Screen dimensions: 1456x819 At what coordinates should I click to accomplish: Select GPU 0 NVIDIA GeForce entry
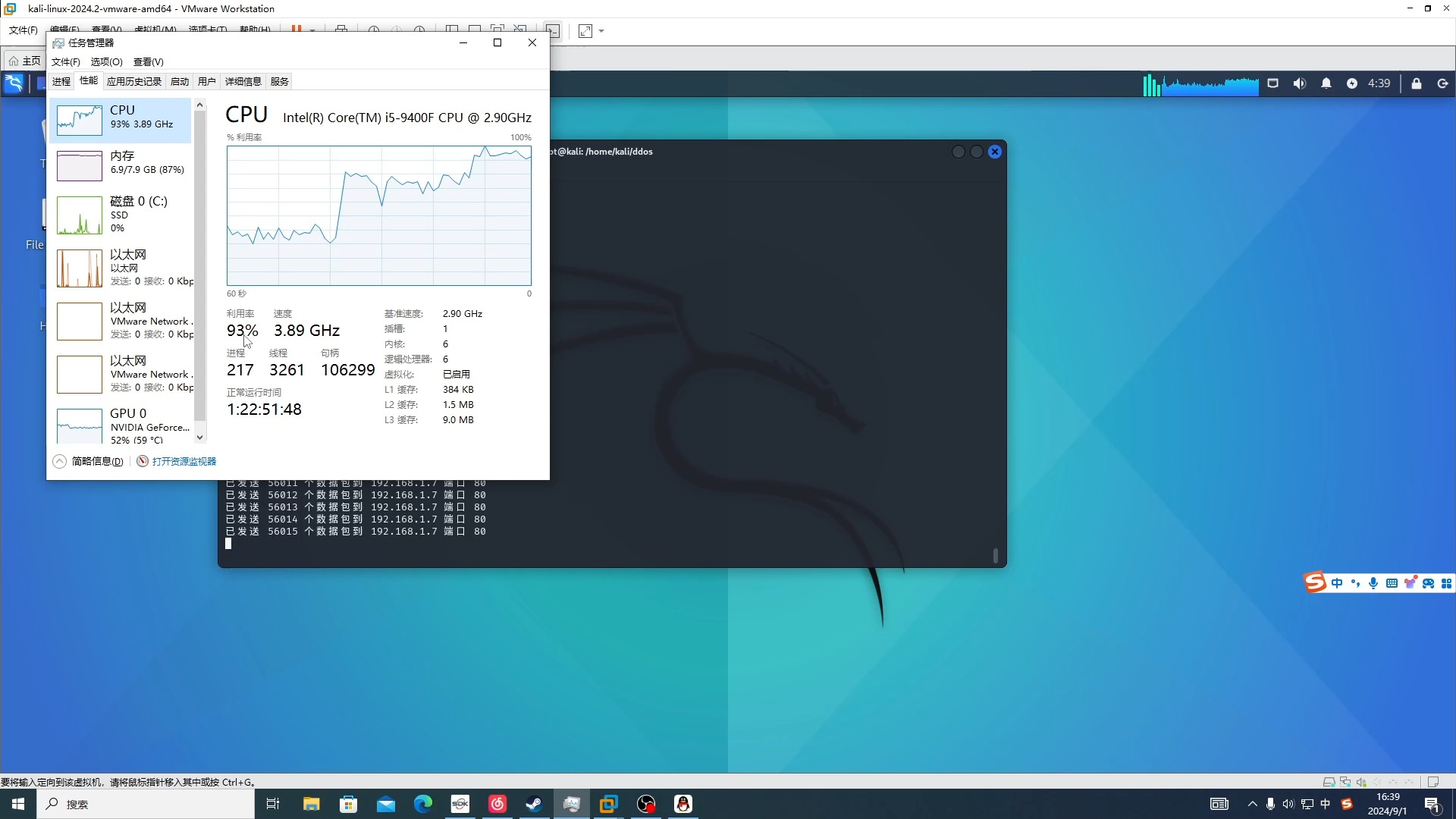click(x=121, y=426)
